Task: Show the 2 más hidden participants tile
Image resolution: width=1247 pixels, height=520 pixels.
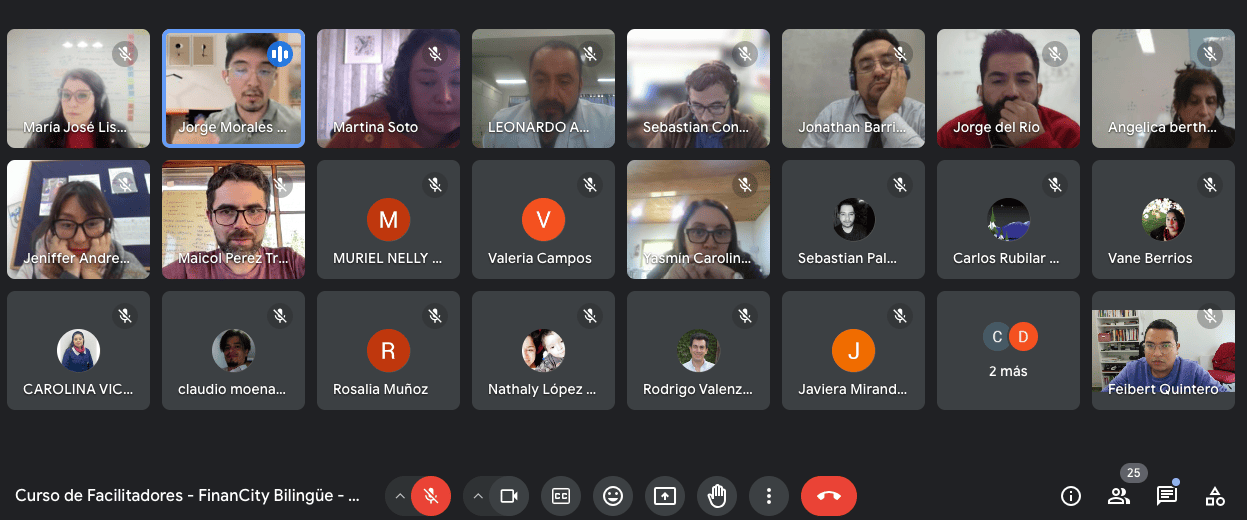Action: pyautogui.click(x=1008, y=350)
